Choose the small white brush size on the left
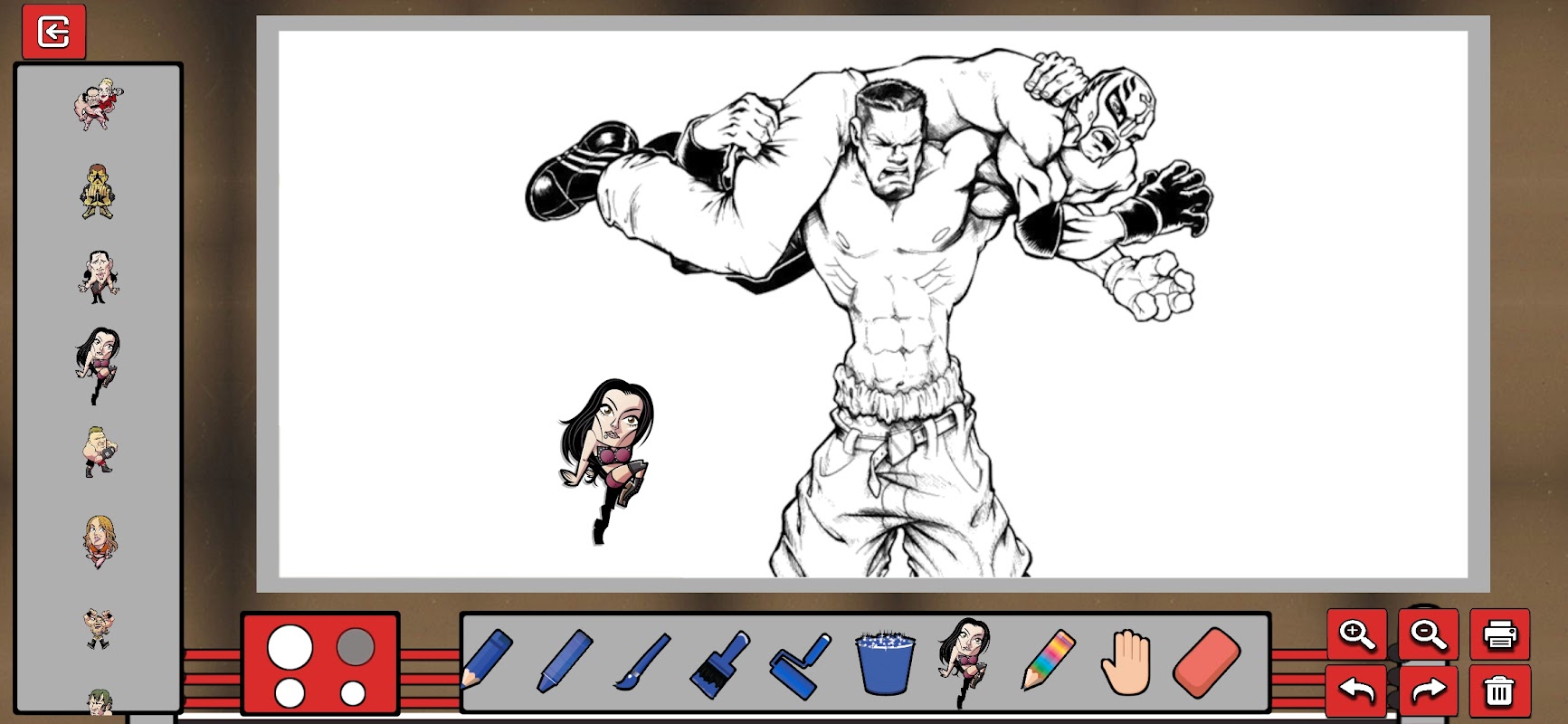This screenshot has height=724, width=1568. pos(290,693)
